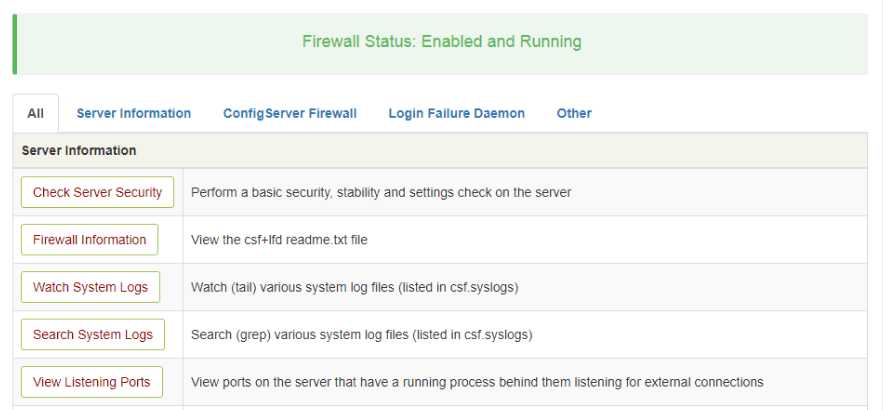
Task: Click the Firewall Status: Enabled and Running text
Action: [x=442, y=42]
